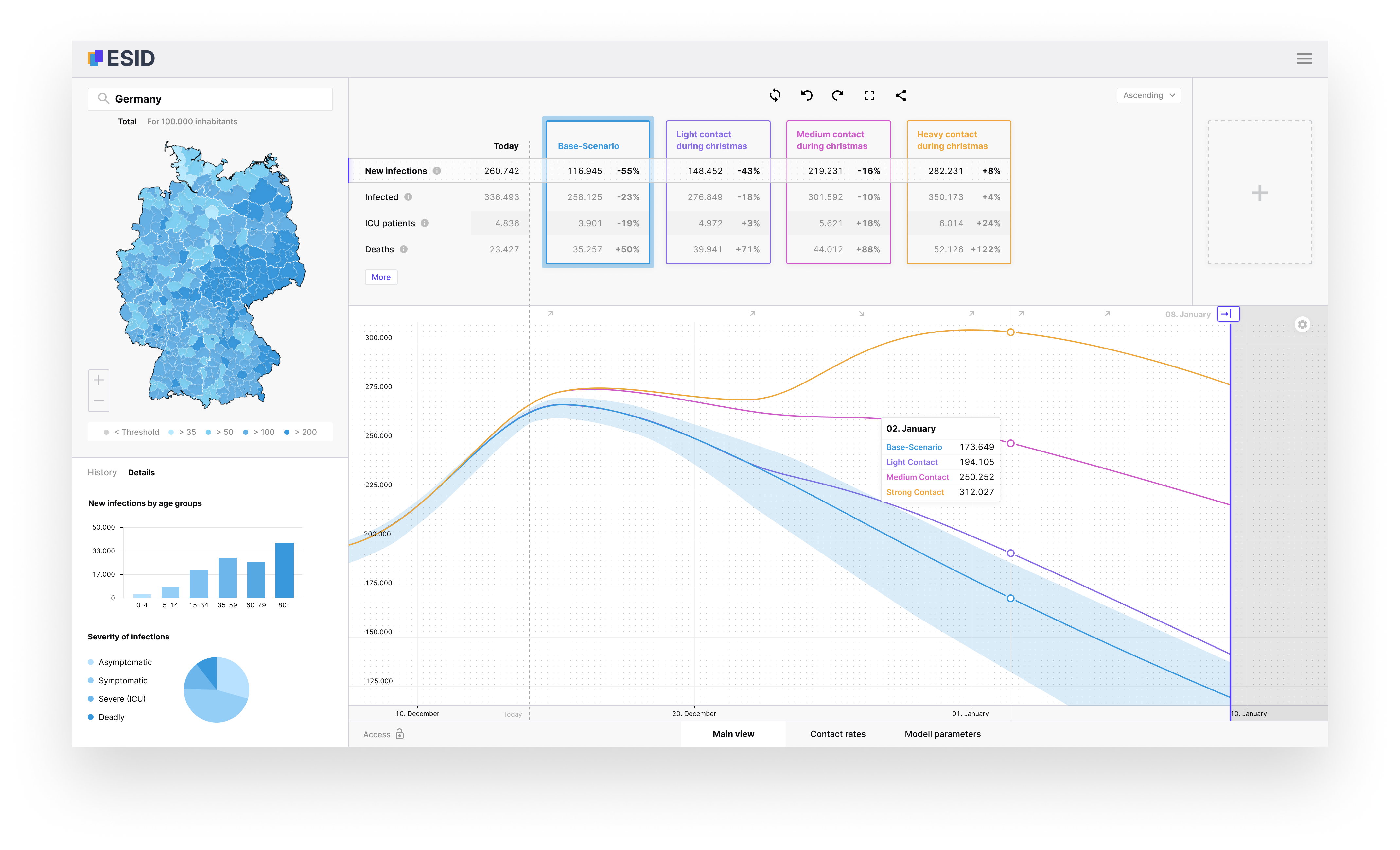The width and height of the screenshot is (1400, 850).
Task: Expand rows with the More button
Action: pyautogui.click(x=381, y=277)
